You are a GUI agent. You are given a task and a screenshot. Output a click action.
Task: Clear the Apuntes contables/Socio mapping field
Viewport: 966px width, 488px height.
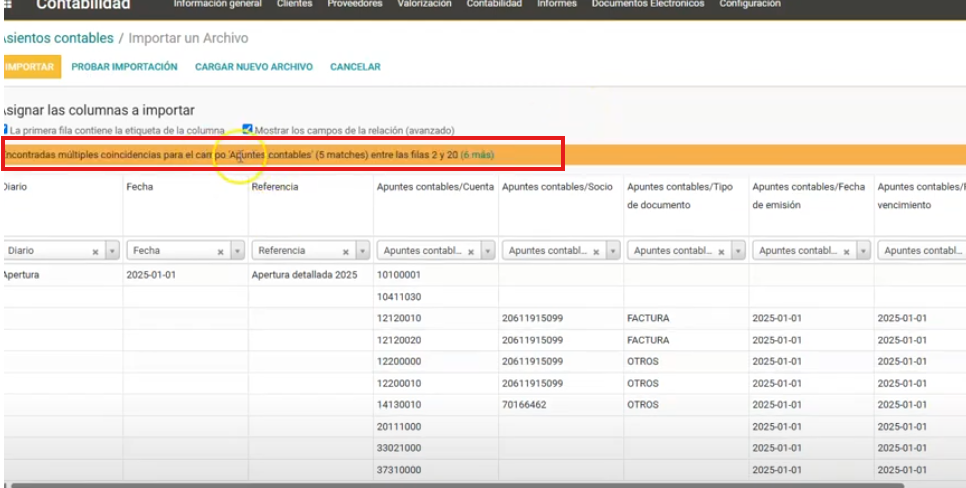[x=595, y=252]
